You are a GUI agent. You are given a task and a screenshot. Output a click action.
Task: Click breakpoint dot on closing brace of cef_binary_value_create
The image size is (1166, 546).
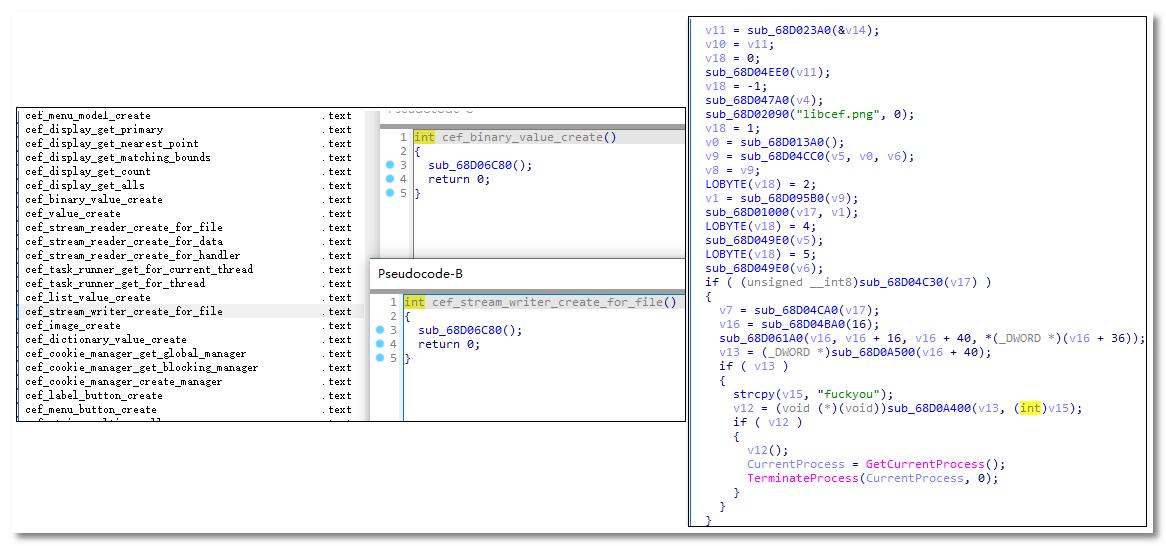click(391, 193)
